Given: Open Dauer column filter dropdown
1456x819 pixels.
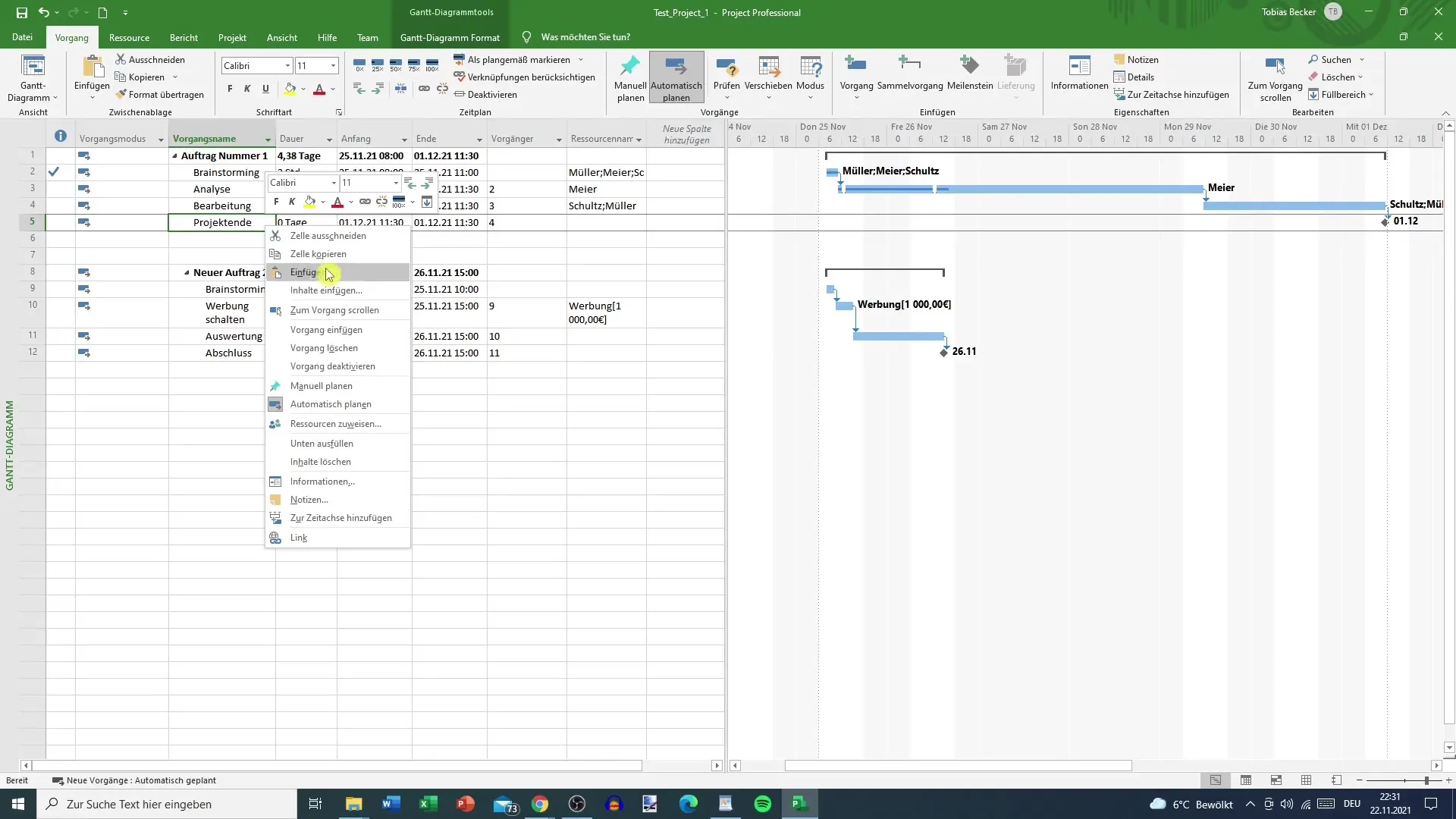Looking at the screenshot, I should tap(329, 140).
